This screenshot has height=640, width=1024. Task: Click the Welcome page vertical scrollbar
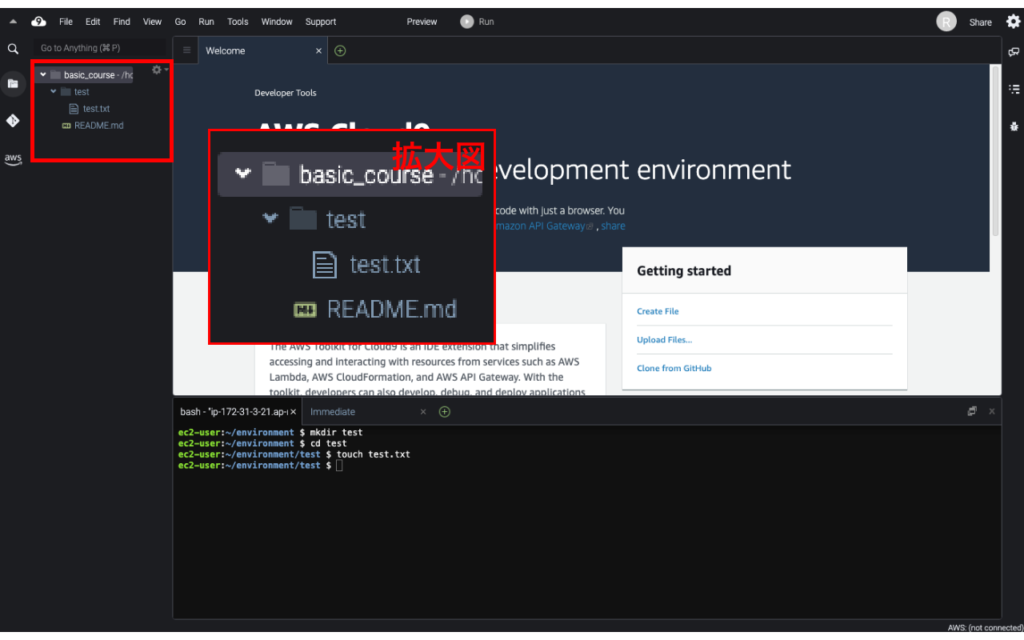(995, 150)
